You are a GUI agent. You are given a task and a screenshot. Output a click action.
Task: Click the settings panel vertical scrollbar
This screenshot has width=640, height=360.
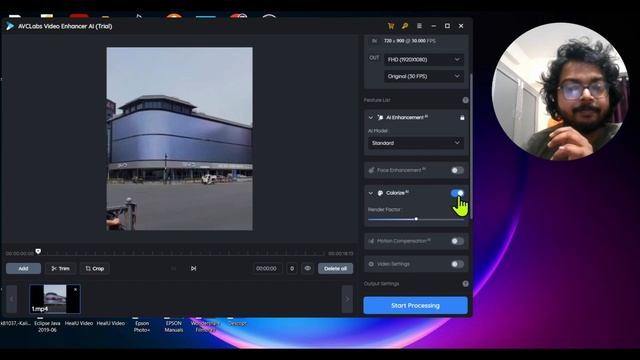[471, 147]
